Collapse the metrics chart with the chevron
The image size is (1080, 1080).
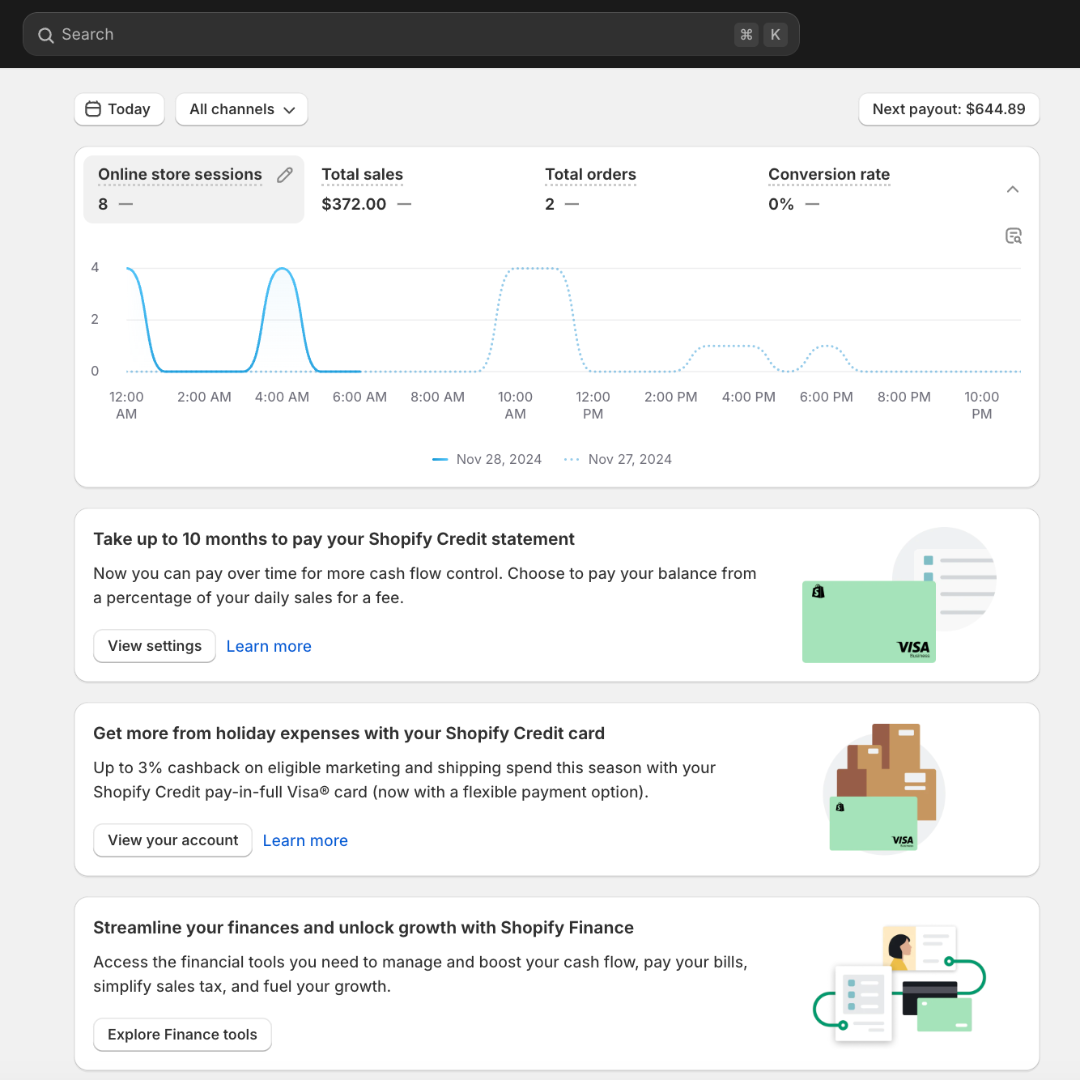pyautogui.click(x=1012, y=189)
